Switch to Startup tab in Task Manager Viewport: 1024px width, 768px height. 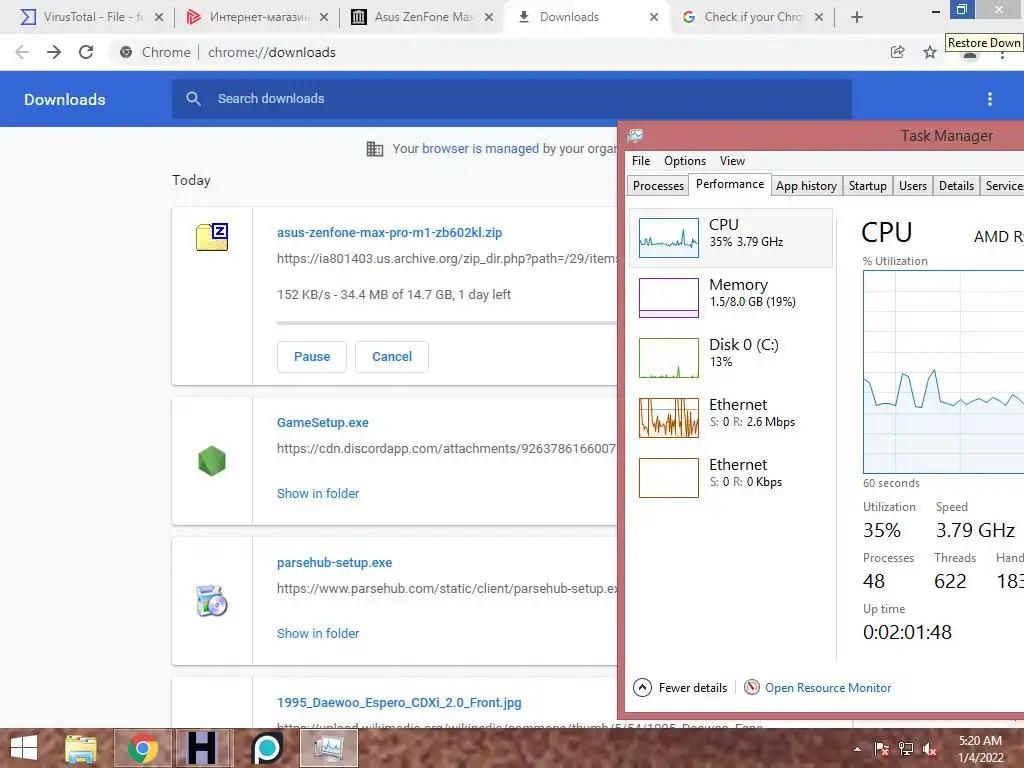(867, 186)
